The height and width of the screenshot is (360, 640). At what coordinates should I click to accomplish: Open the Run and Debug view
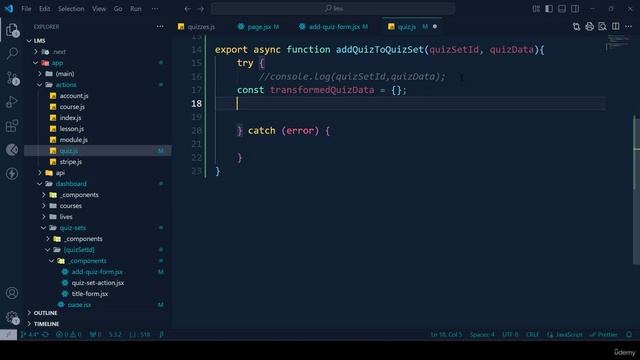[x=12, y=102]
